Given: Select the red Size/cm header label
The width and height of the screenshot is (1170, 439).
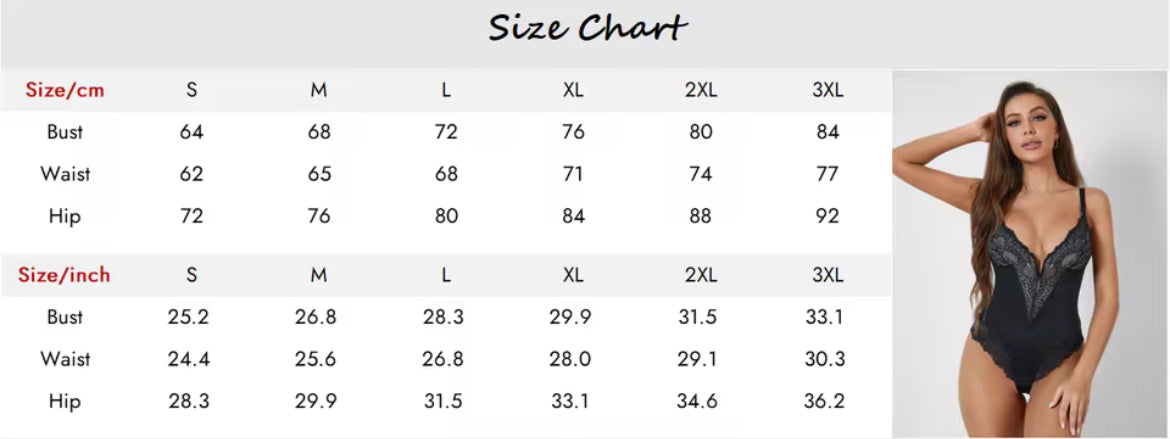Looking at the screenshot, I should (65, 90).
